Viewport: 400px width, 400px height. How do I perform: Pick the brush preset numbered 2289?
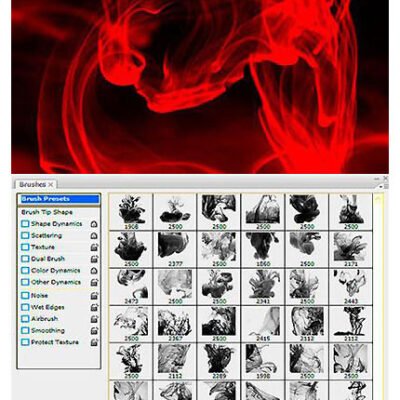click(219, 362)
